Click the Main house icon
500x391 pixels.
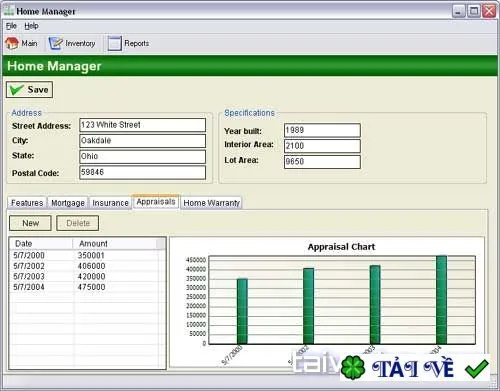[x=12, y=43]
